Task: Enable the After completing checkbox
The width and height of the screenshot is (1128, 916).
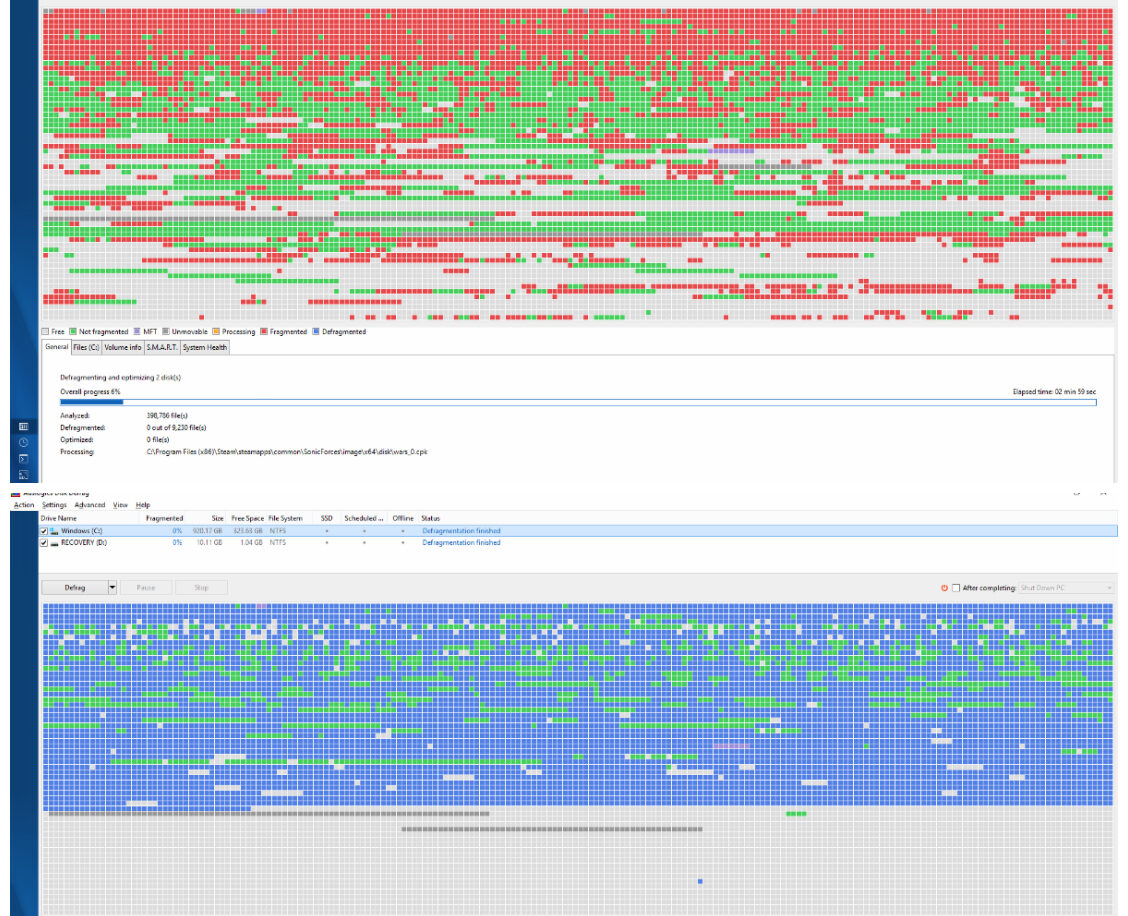Action: pyautogui.click(x=956, y=588)
